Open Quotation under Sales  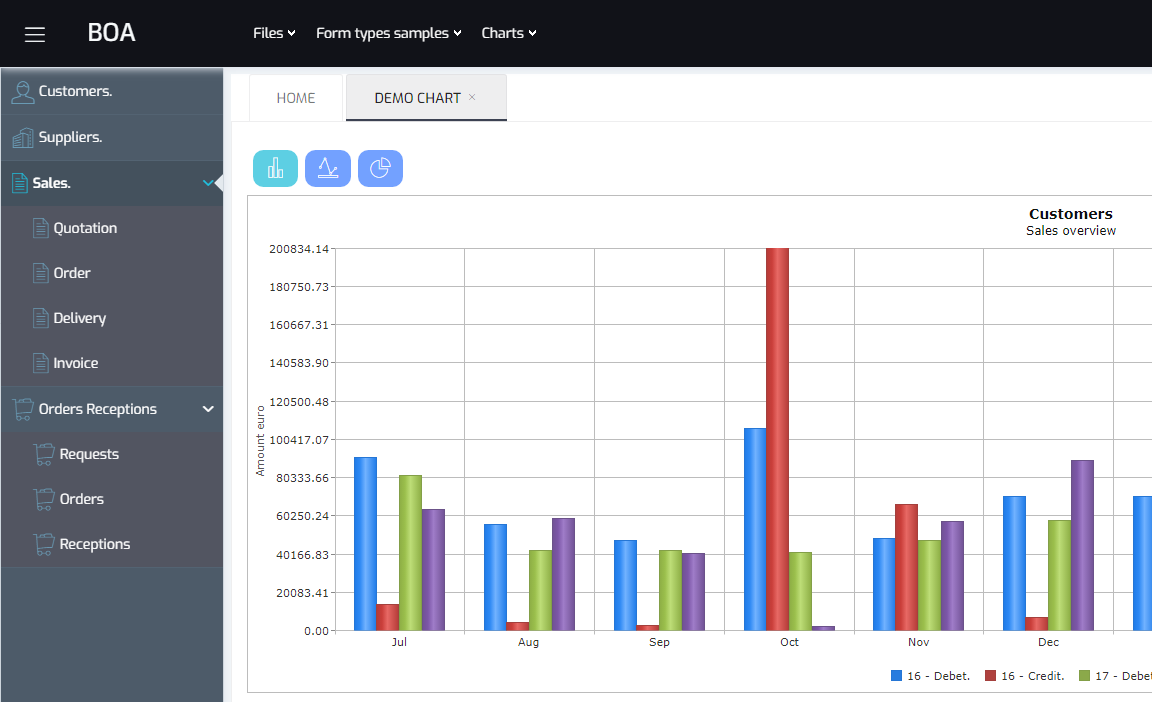coord(112,228)
